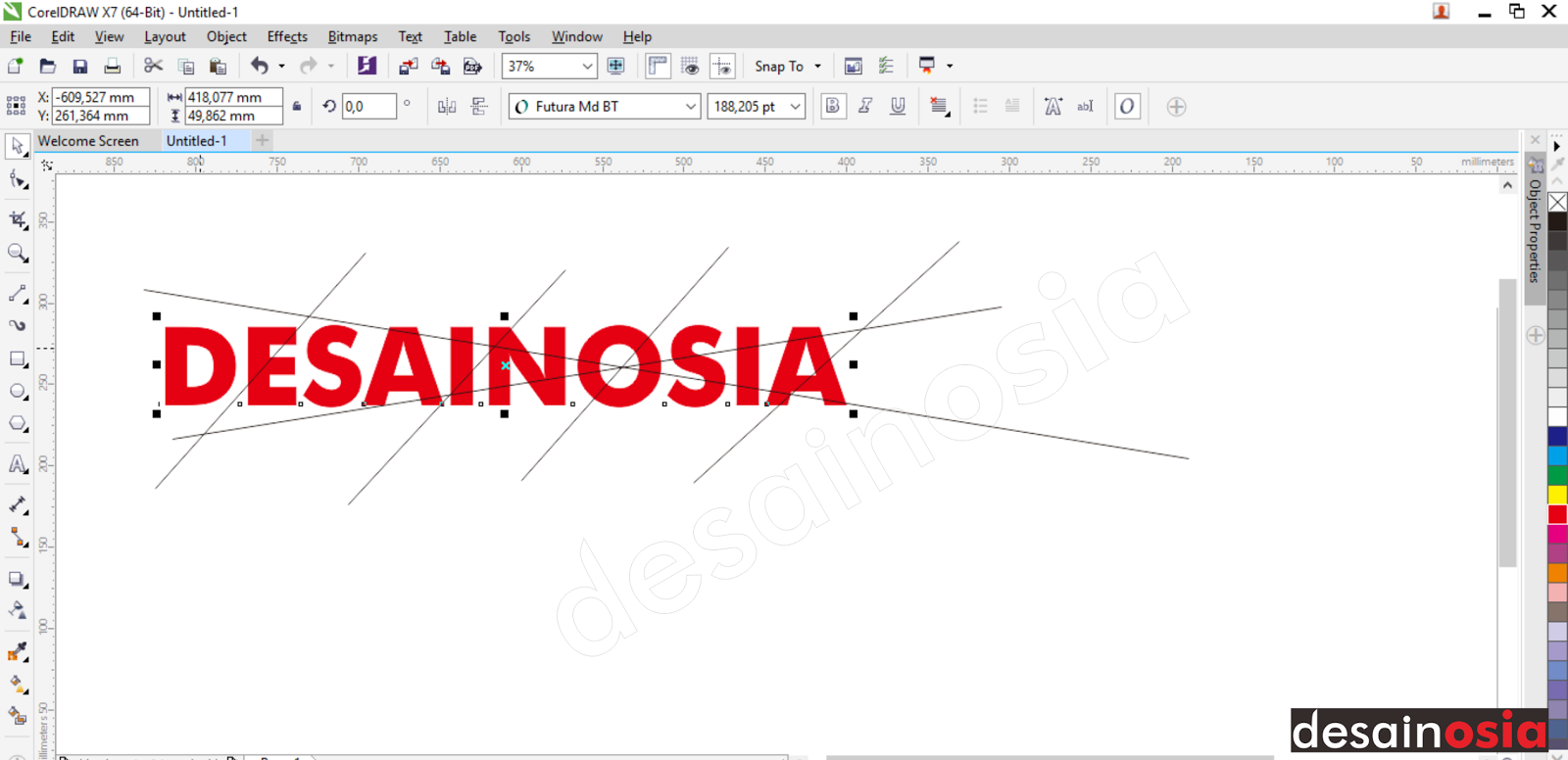
Task: Click the Import toolbar icon
Action: point(409,66)
